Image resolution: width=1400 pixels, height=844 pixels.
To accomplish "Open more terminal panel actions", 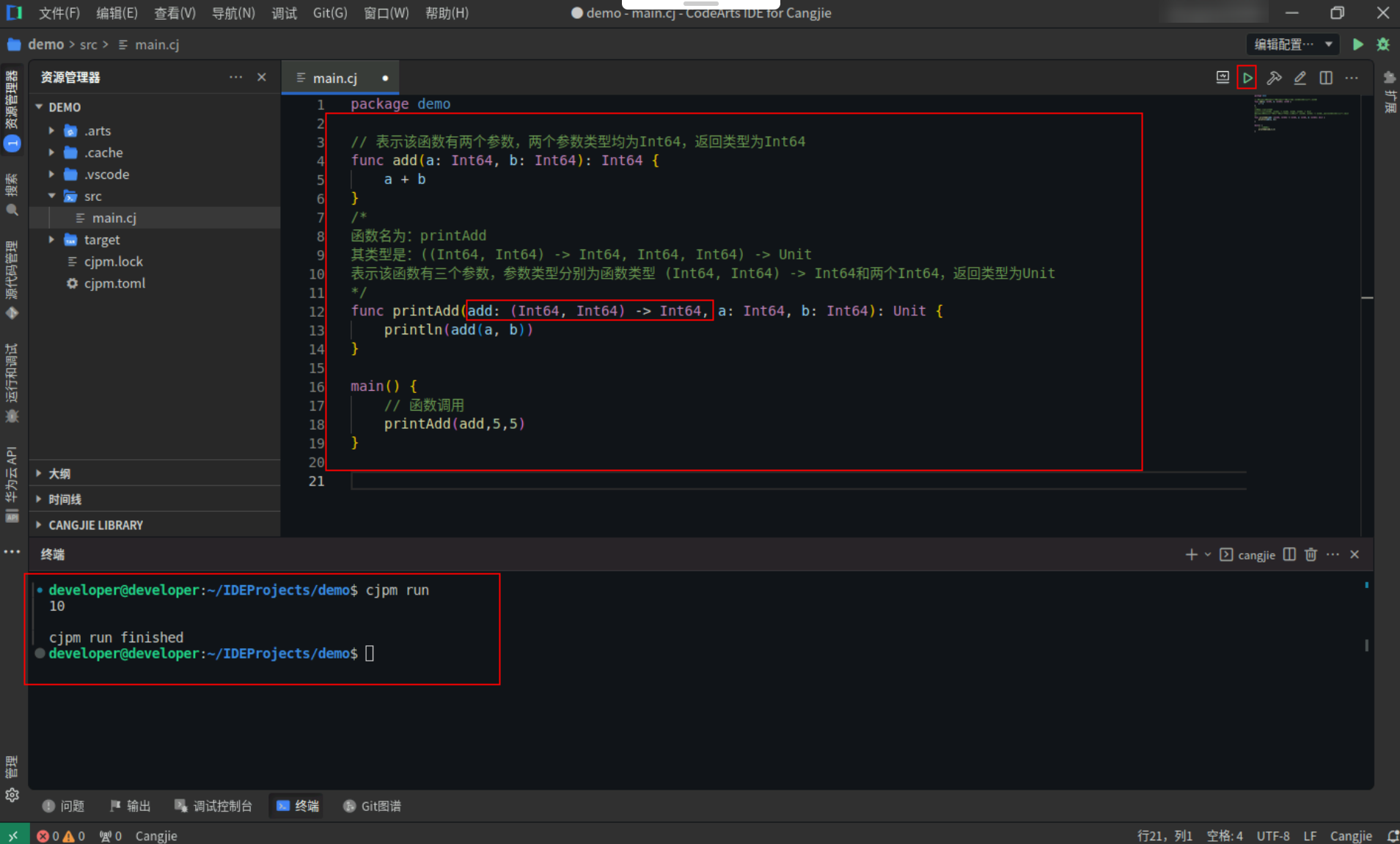I will (1333, 554).
